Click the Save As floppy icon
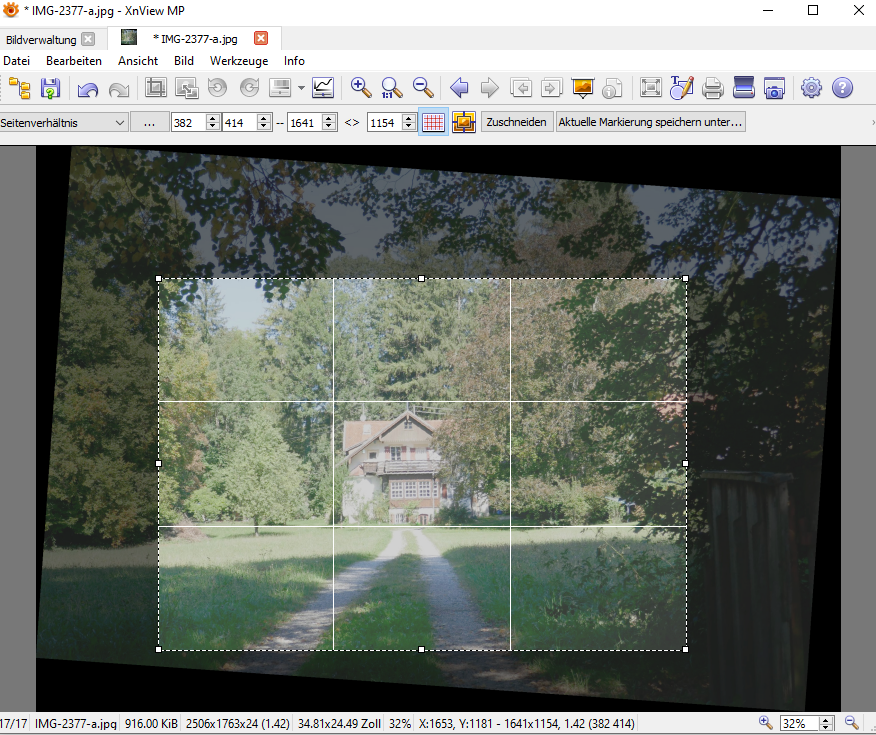Viewport: 876px width, 735px height. pos(50,88)
